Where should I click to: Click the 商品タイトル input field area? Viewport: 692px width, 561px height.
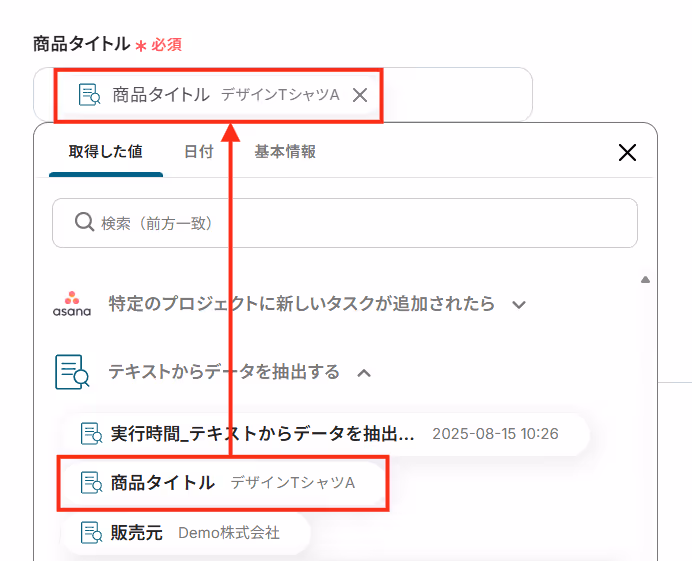click(x=283, y=94)
